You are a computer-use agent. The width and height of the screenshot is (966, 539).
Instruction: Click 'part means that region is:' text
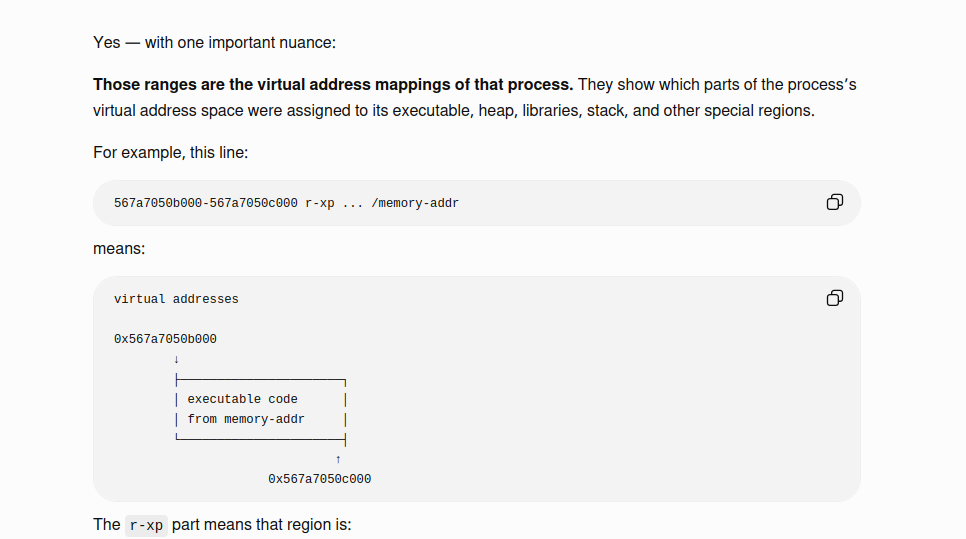[261, 525]
